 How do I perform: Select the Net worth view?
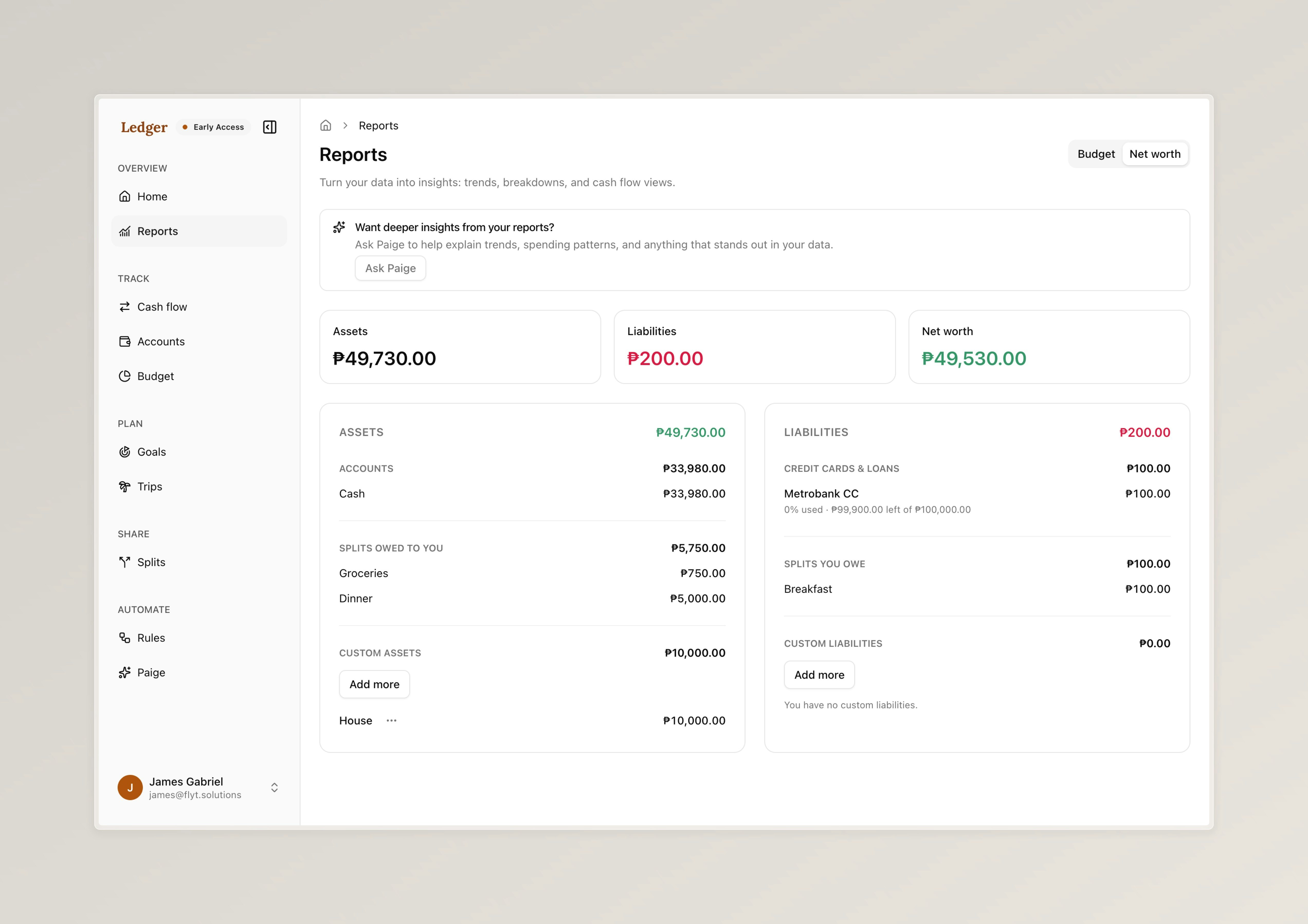click(1155, 154)
